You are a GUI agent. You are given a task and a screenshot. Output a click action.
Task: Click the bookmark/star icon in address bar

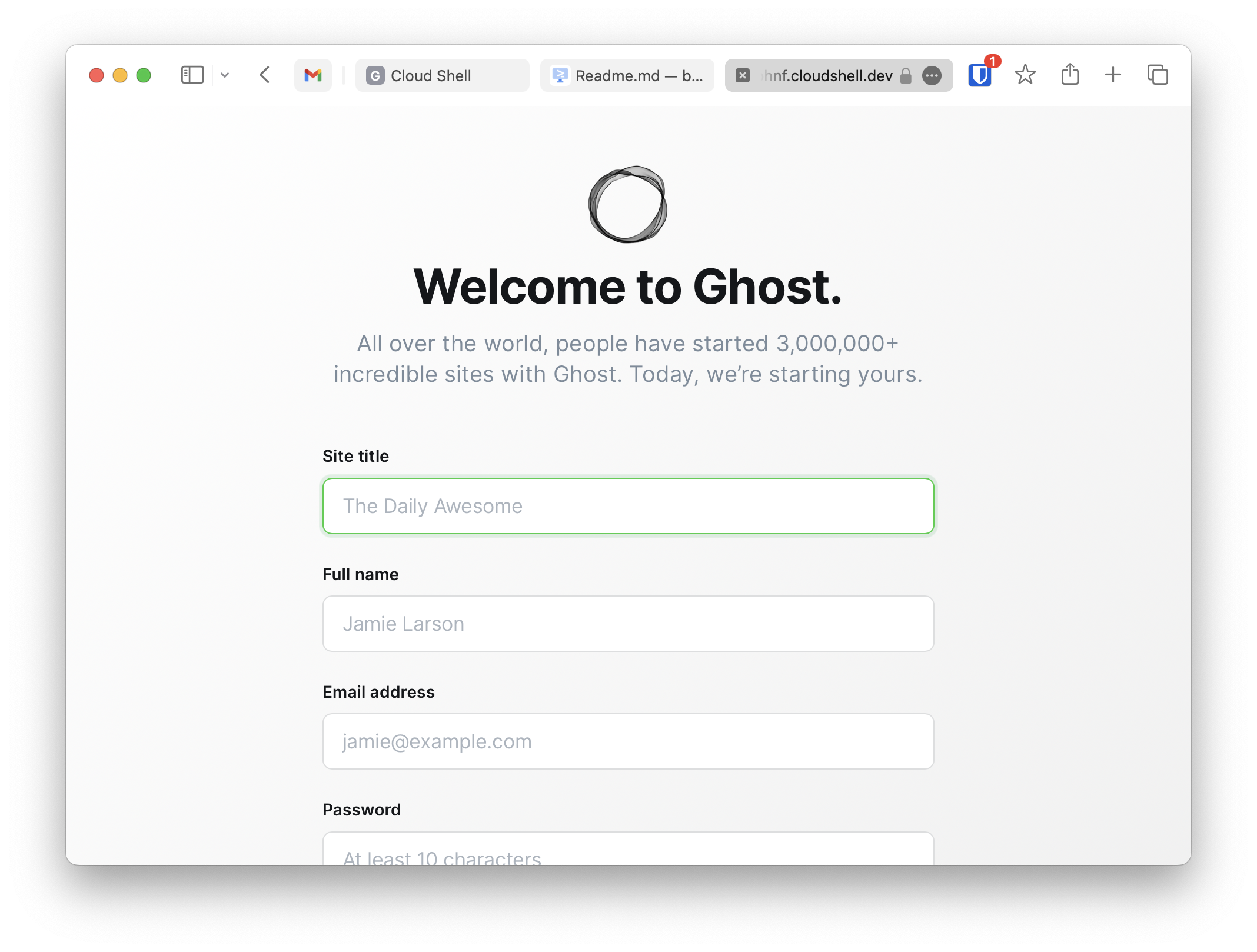pos(1024,75)
